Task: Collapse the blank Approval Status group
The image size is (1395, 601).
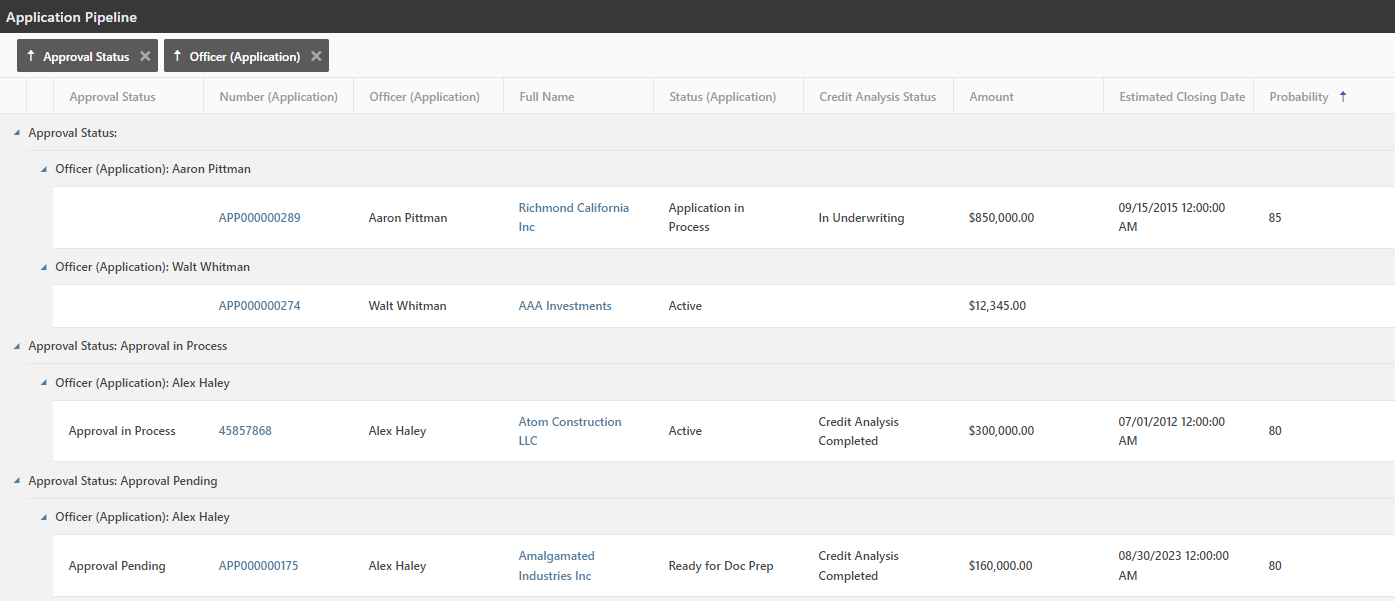Action: pos(16,133)
